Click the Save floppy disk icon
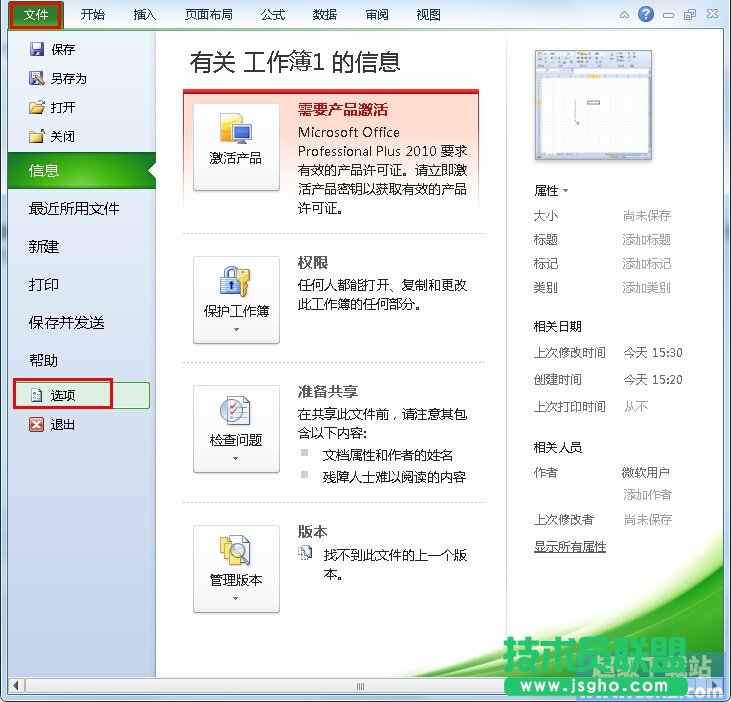This screenshot has width=731, height=702. point(36,49)
